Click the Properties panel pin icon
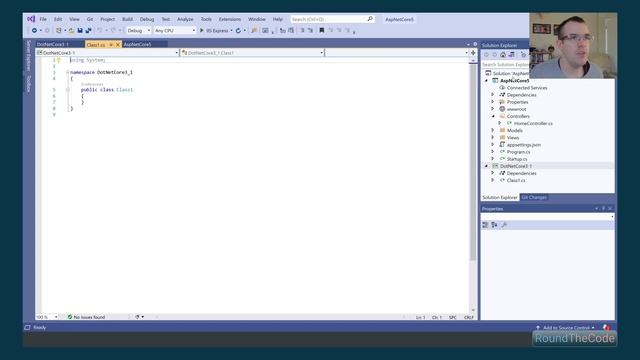 (x=603, y=209)
